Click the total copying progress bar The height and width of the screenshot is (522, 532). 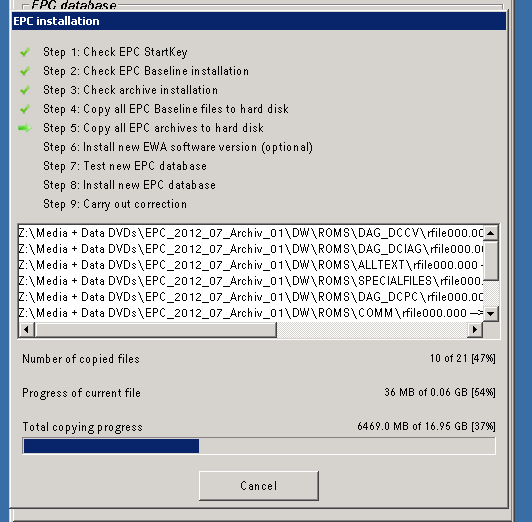259,446
